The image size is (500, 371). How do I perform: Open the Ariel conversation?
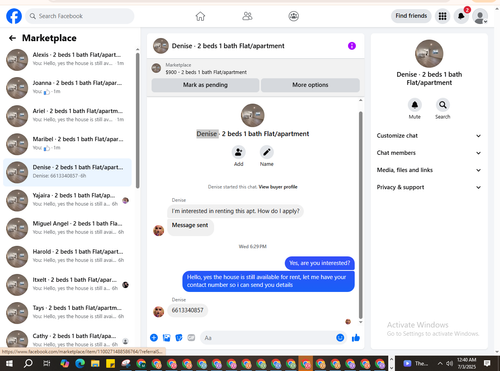tap(68, 116)
